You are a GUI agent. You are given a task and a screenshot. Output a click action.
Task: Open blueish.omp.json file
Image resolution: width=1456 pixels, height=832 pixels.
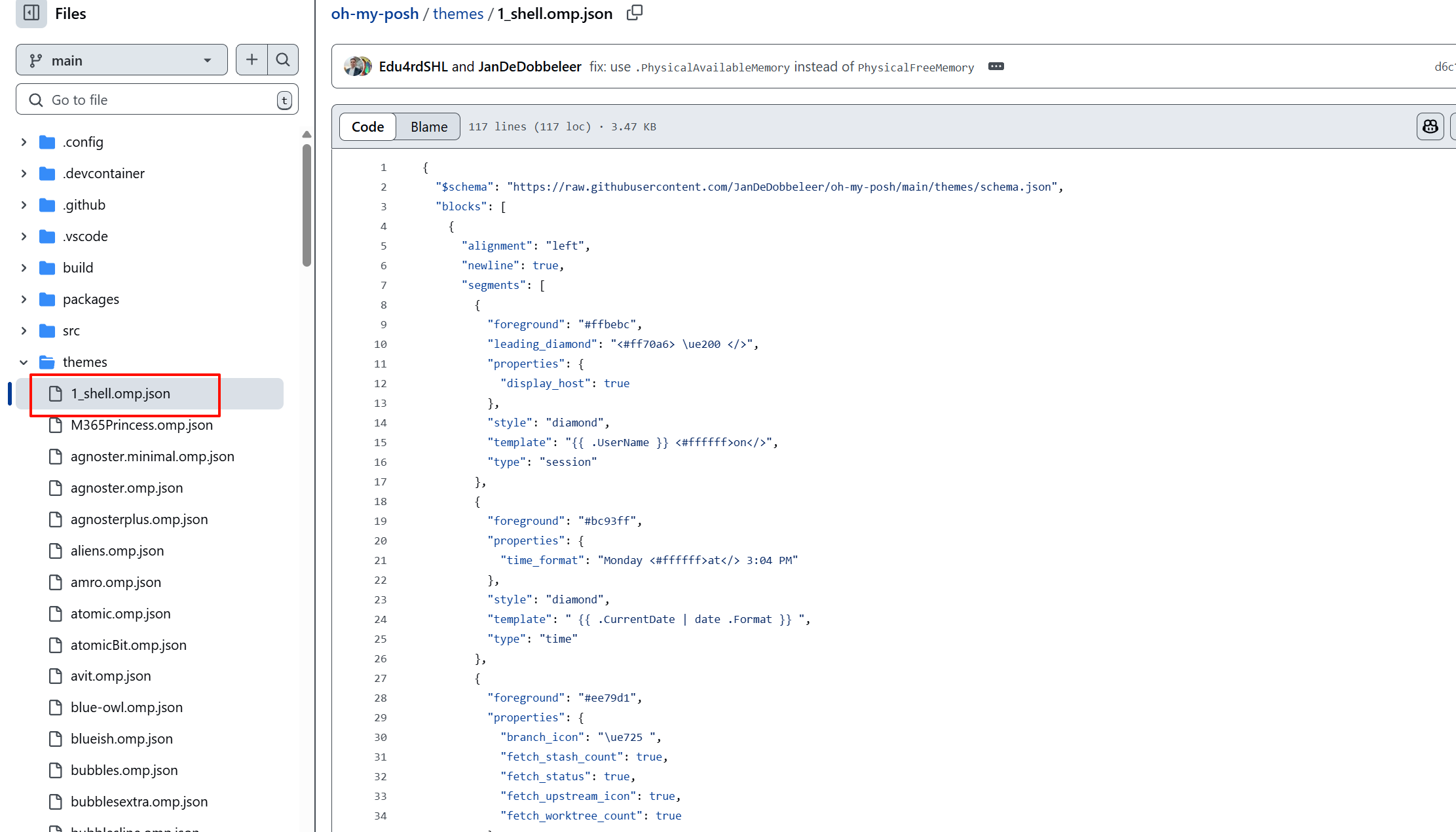122,739
